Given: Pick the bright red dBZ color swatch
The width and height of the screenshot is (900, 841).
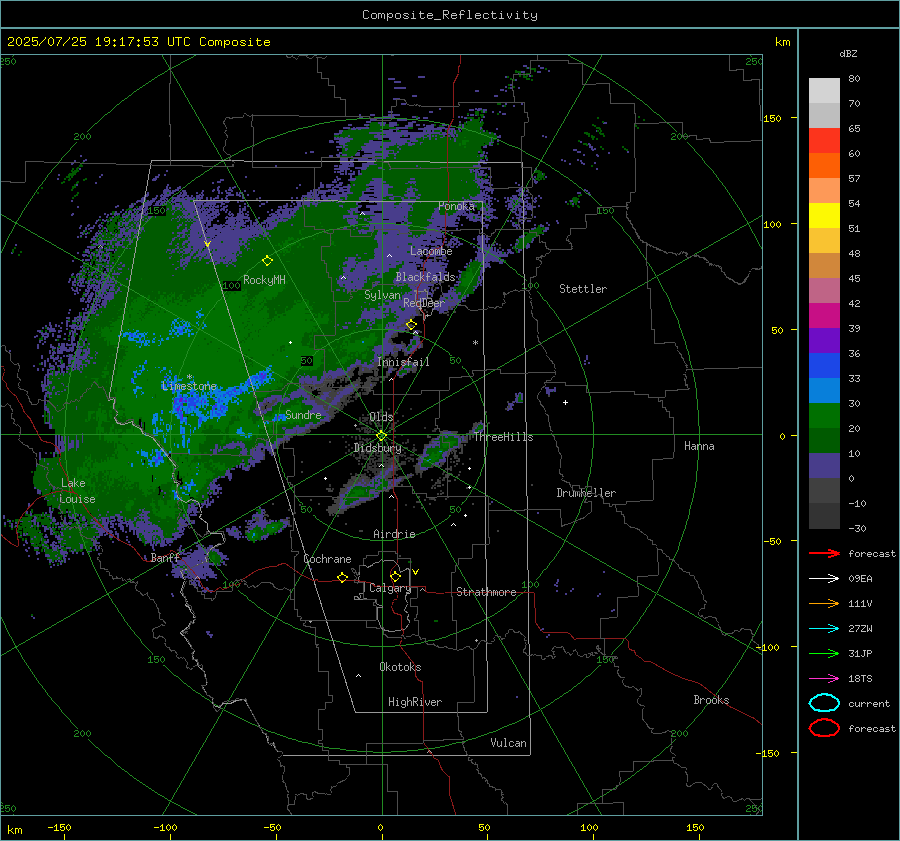Looking at the screenshot, I should 824,140.
